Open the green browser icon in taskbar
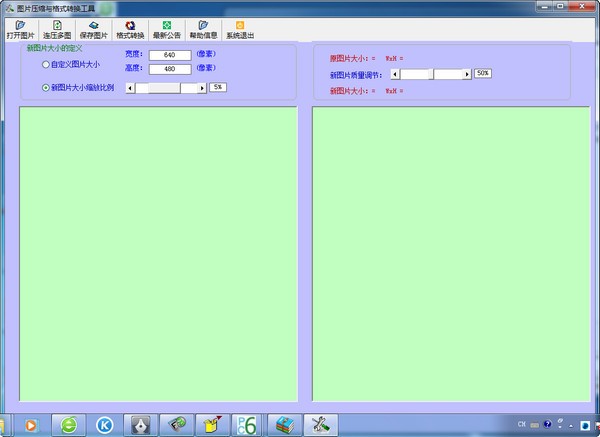The width and height of the screenshot is (600, 437). tap(68, 423)
